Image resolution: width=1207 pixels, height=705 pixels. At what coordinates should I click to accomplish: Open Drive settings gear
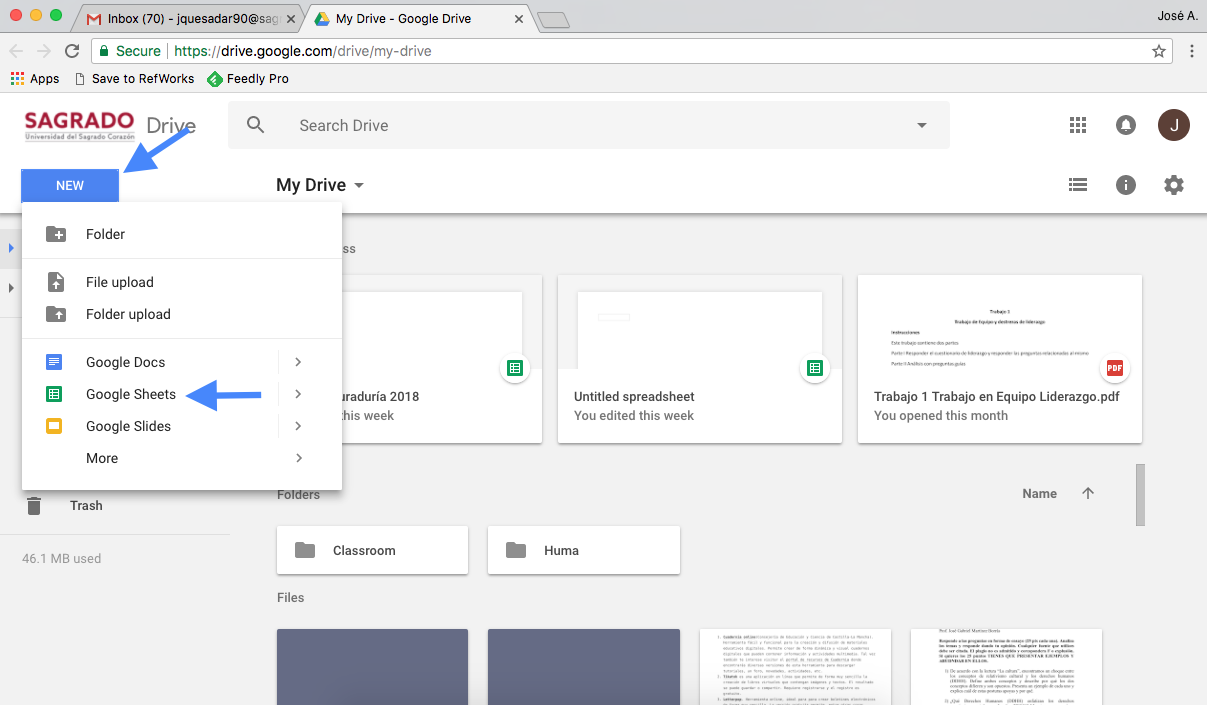point(1174,185)
